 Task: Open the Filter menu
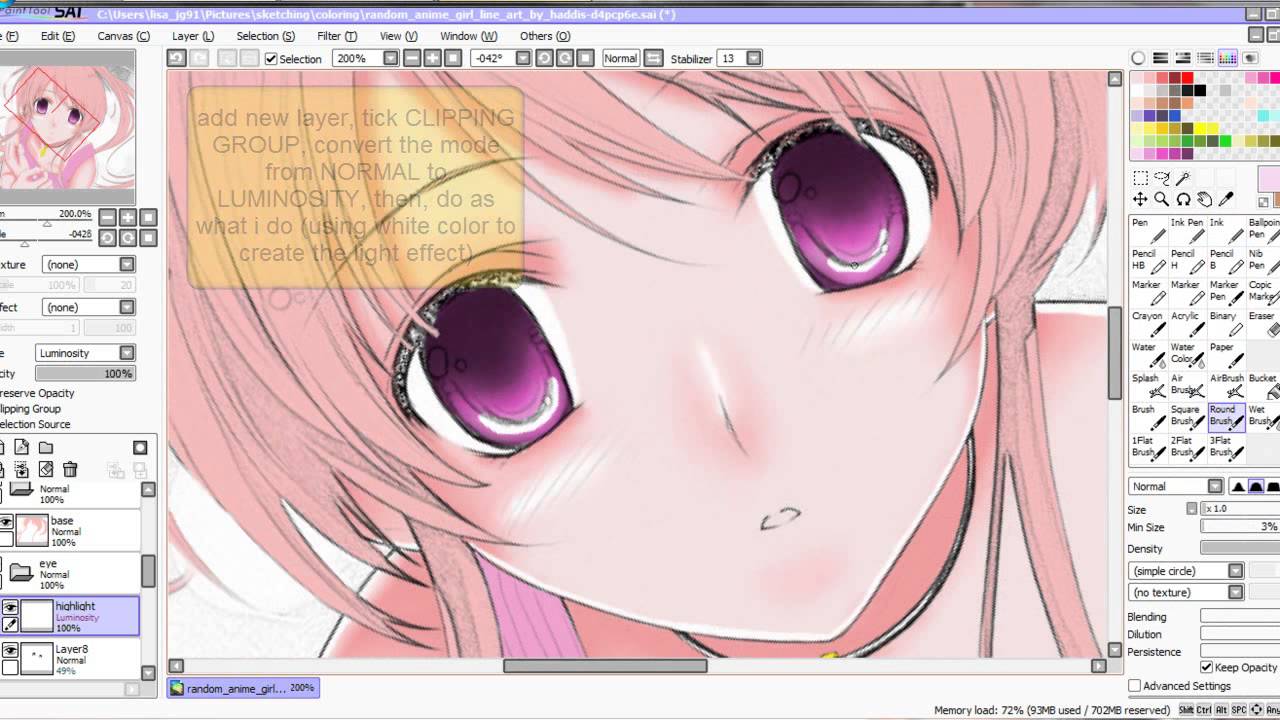tap(337, 36)
